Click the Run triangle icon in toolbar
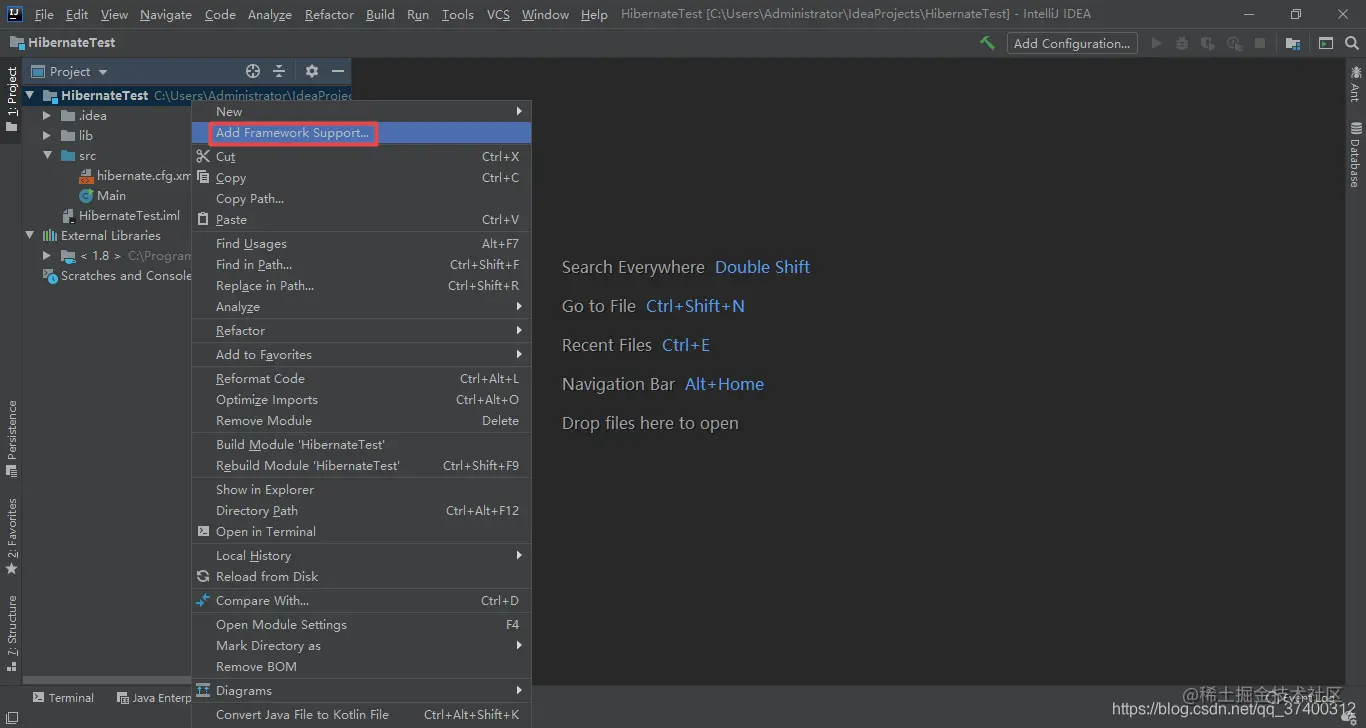 pyautogui.click(x=1157, y=43)
